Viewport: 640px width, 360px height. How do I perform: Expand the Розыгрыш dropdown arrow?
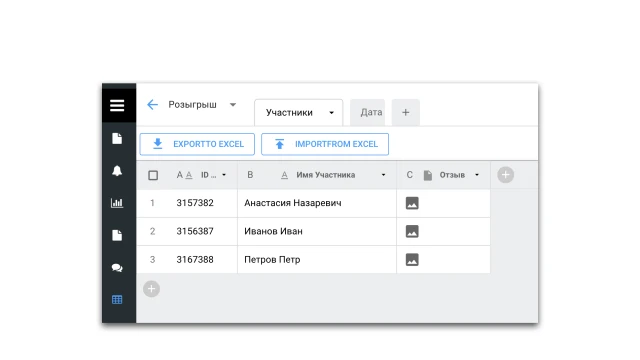tap(233, 105)
